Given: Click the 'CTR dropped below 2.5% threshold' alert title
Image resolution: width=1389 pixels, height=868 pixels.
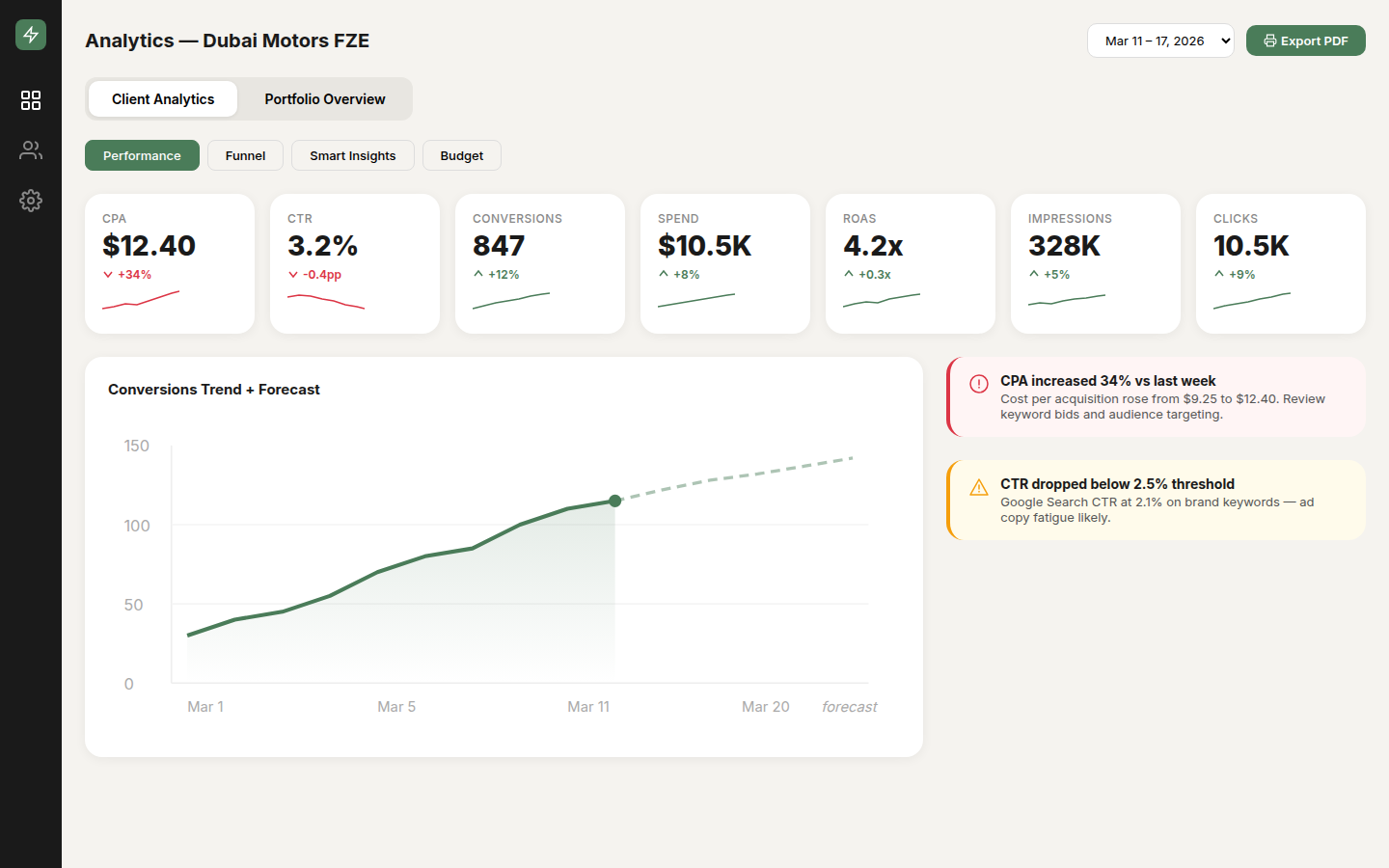Looking at the screenshot, I should (x=1117, y=484).
